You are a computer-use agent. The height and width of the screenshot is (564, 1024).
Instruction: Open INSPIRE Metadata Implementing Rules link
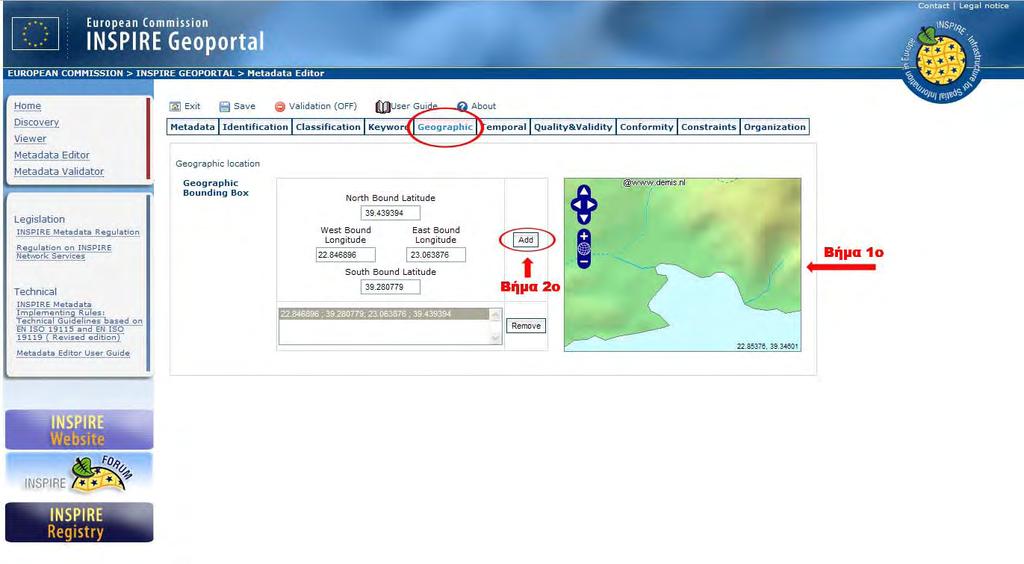(79, 321)
